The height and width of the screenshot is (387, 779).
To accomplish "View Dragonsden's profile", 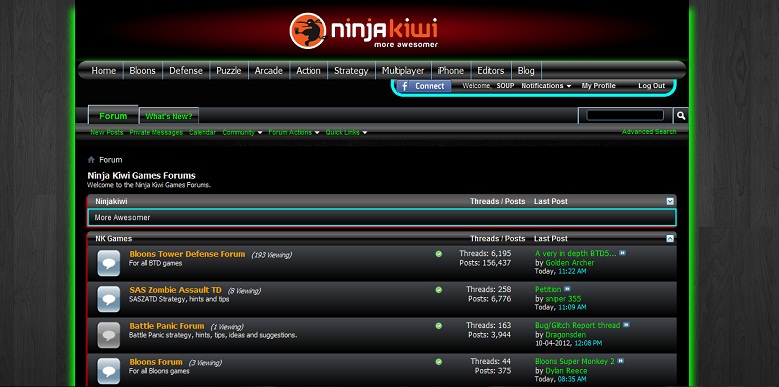I will [565, 334].
